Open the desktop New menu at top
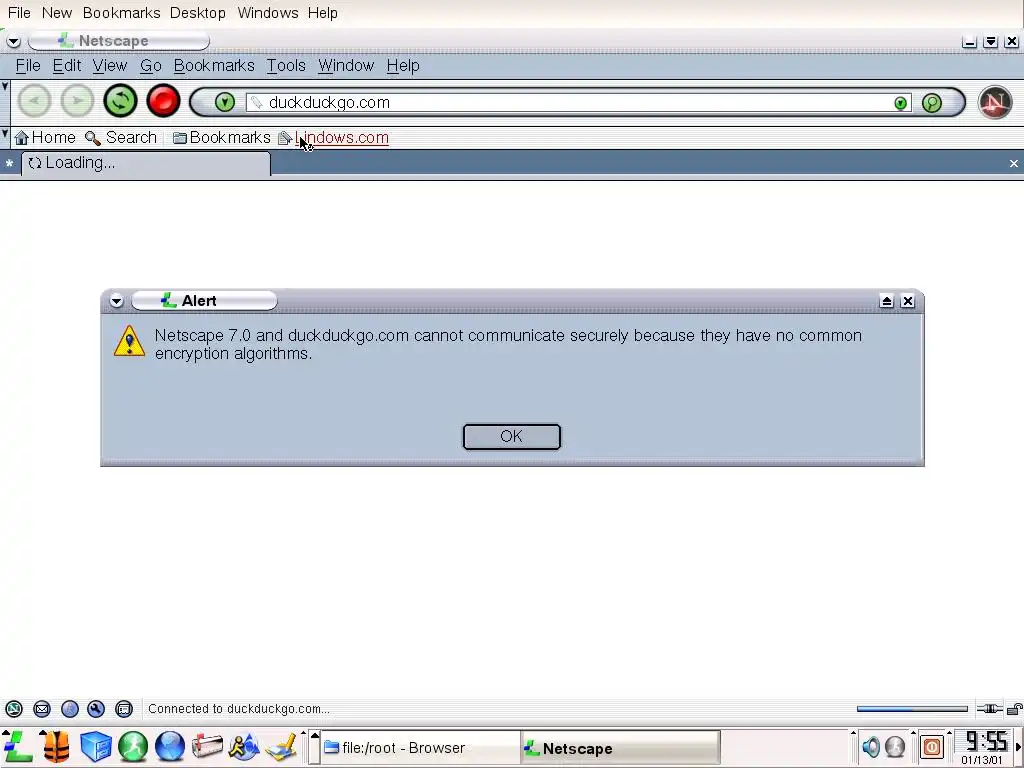 pos(57,13)
